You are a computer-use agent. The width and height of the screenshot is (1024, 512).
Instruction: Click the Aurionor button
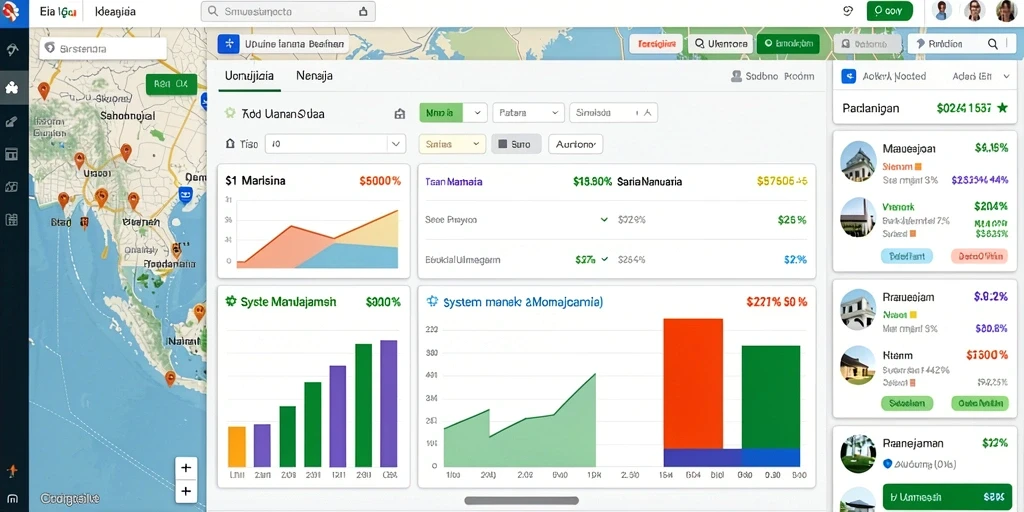[x=575, y=144]
